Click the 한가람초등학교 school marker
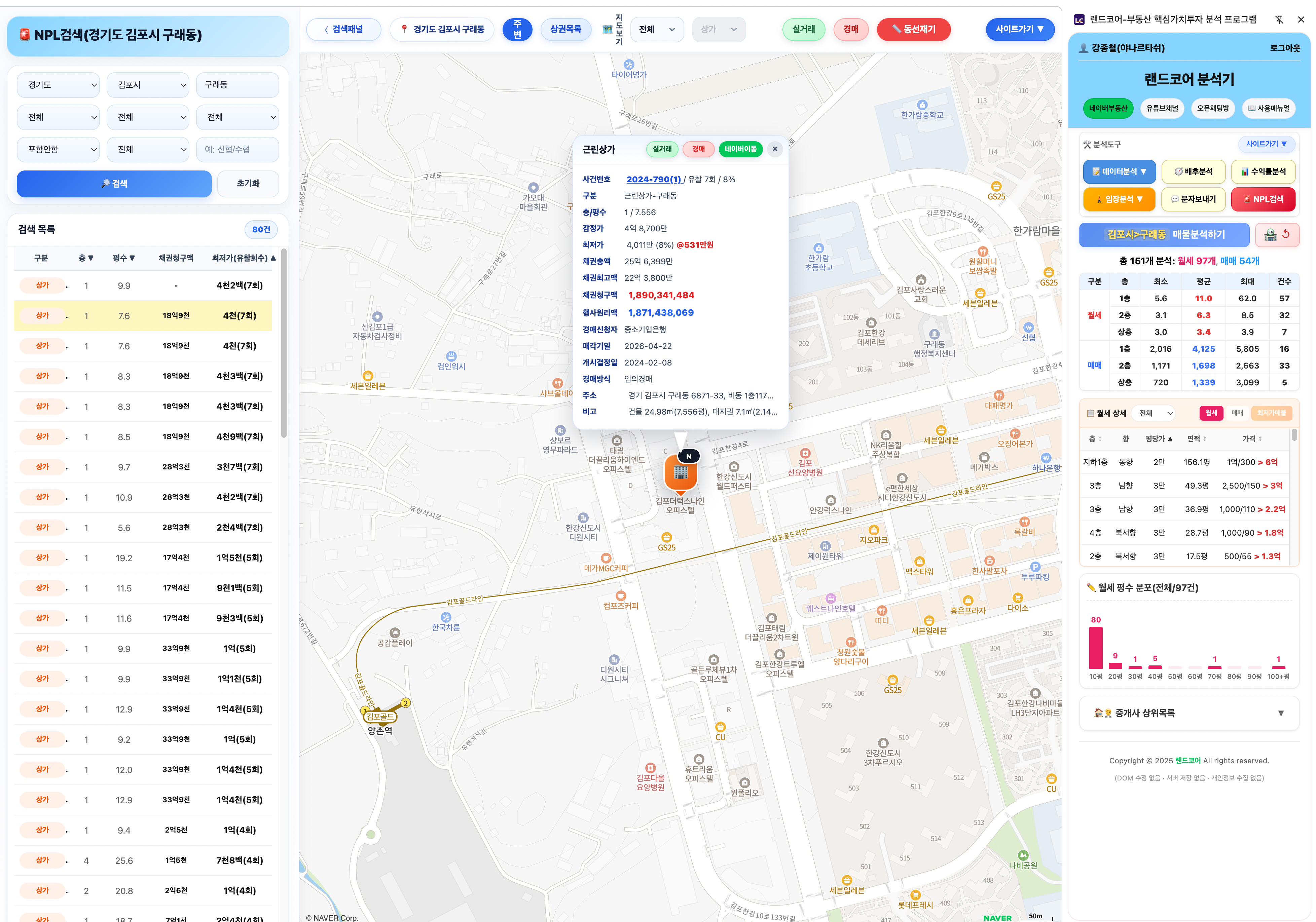The width and height of the screenshot is (1316, 922). tap(818, 248)
